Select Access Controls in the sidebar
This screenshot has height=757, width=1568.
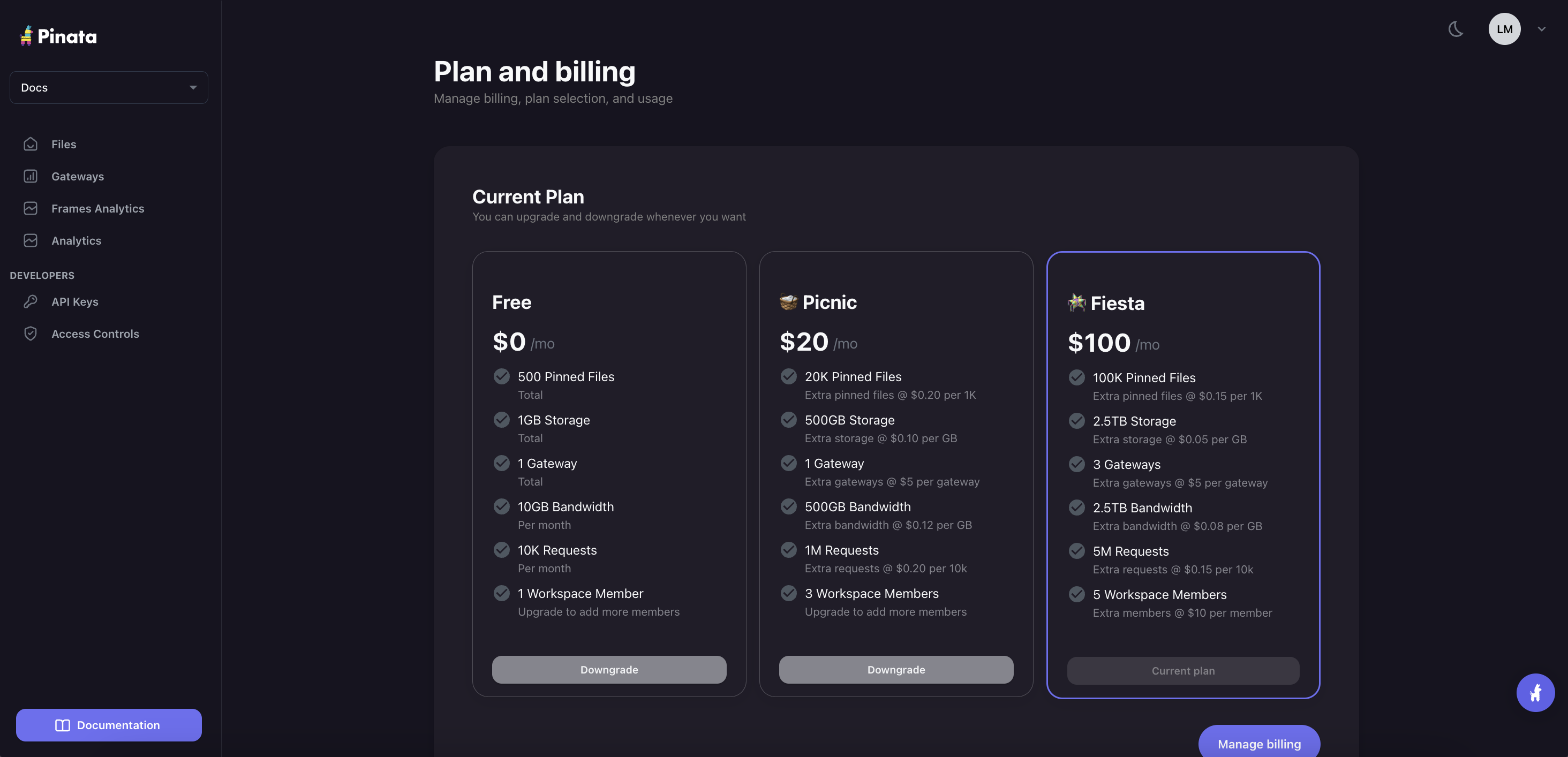[94, 333]
